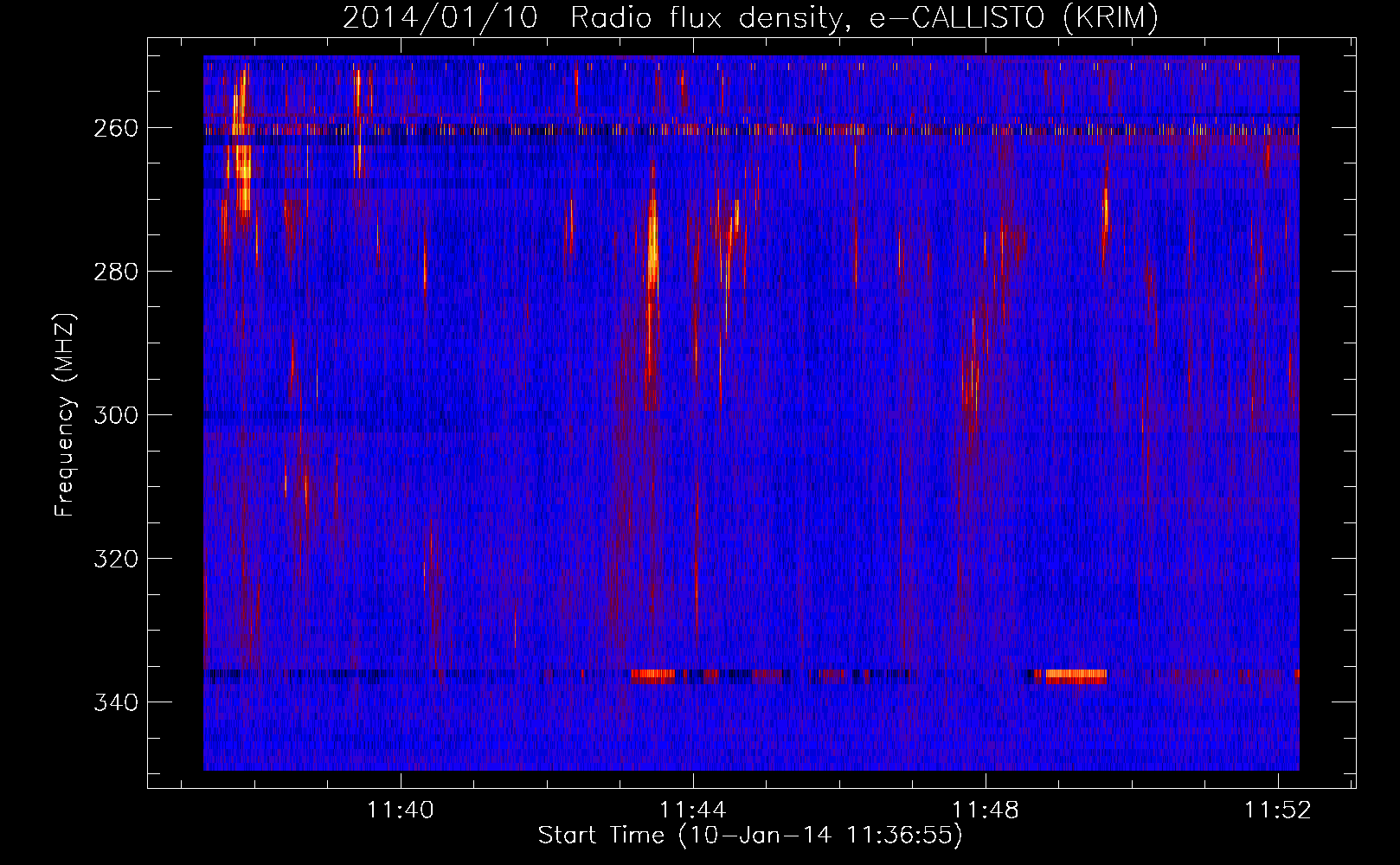Click the 11:48 time tick label
This screenshot has height=865, width=1400.
point(986,811)
